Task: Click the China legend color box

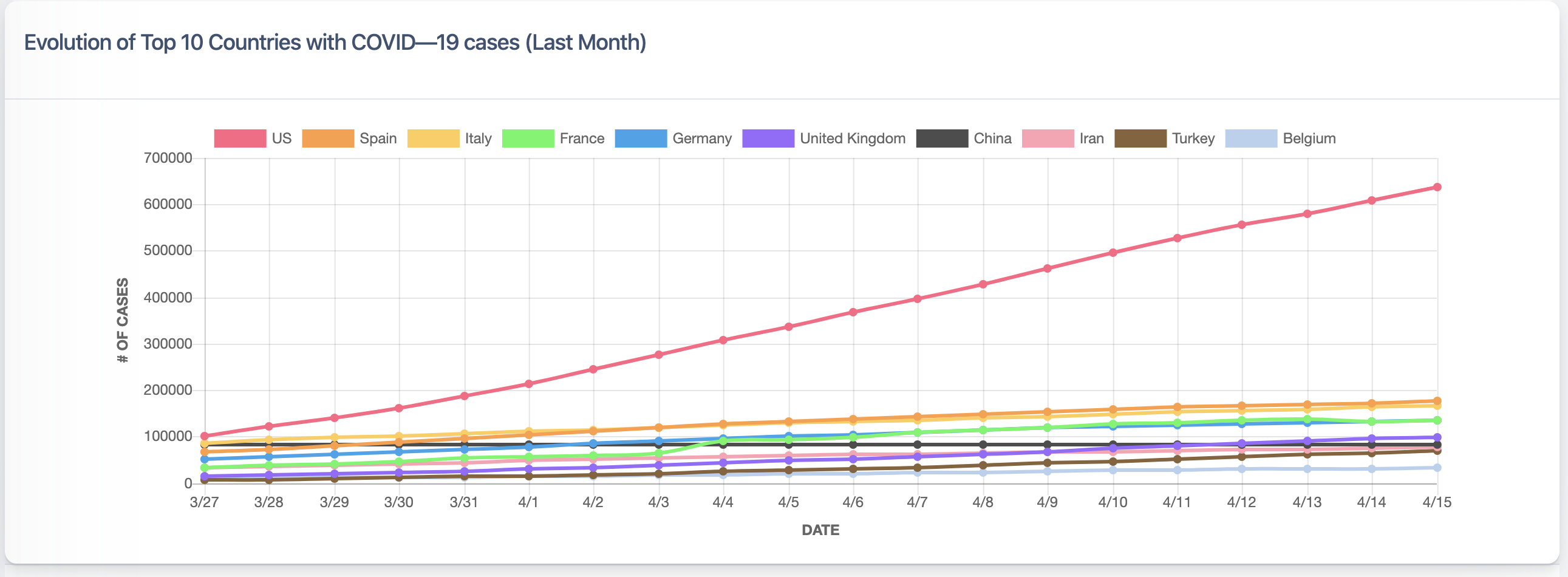Action: (944, 138)
